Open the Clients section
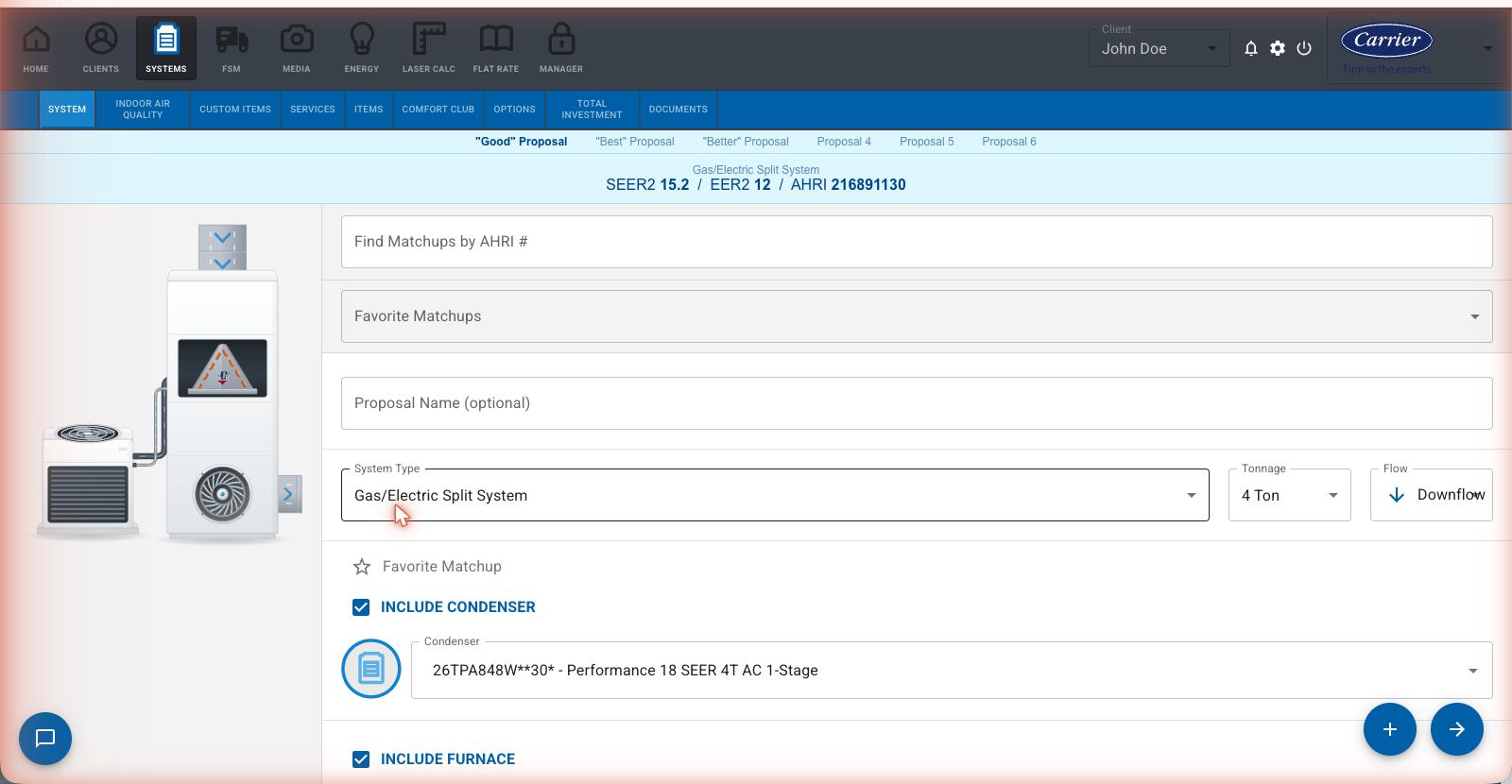The height and width of the screenshot is (784, 1512). point(101,48)
